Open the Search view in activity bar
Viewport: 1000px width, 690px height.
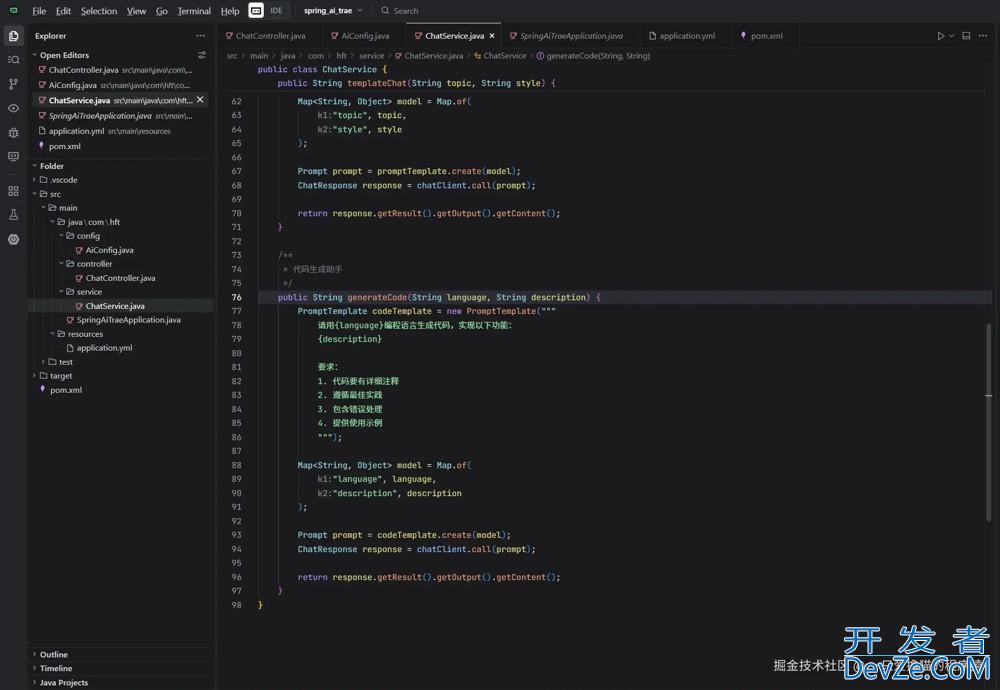[13, 60]
